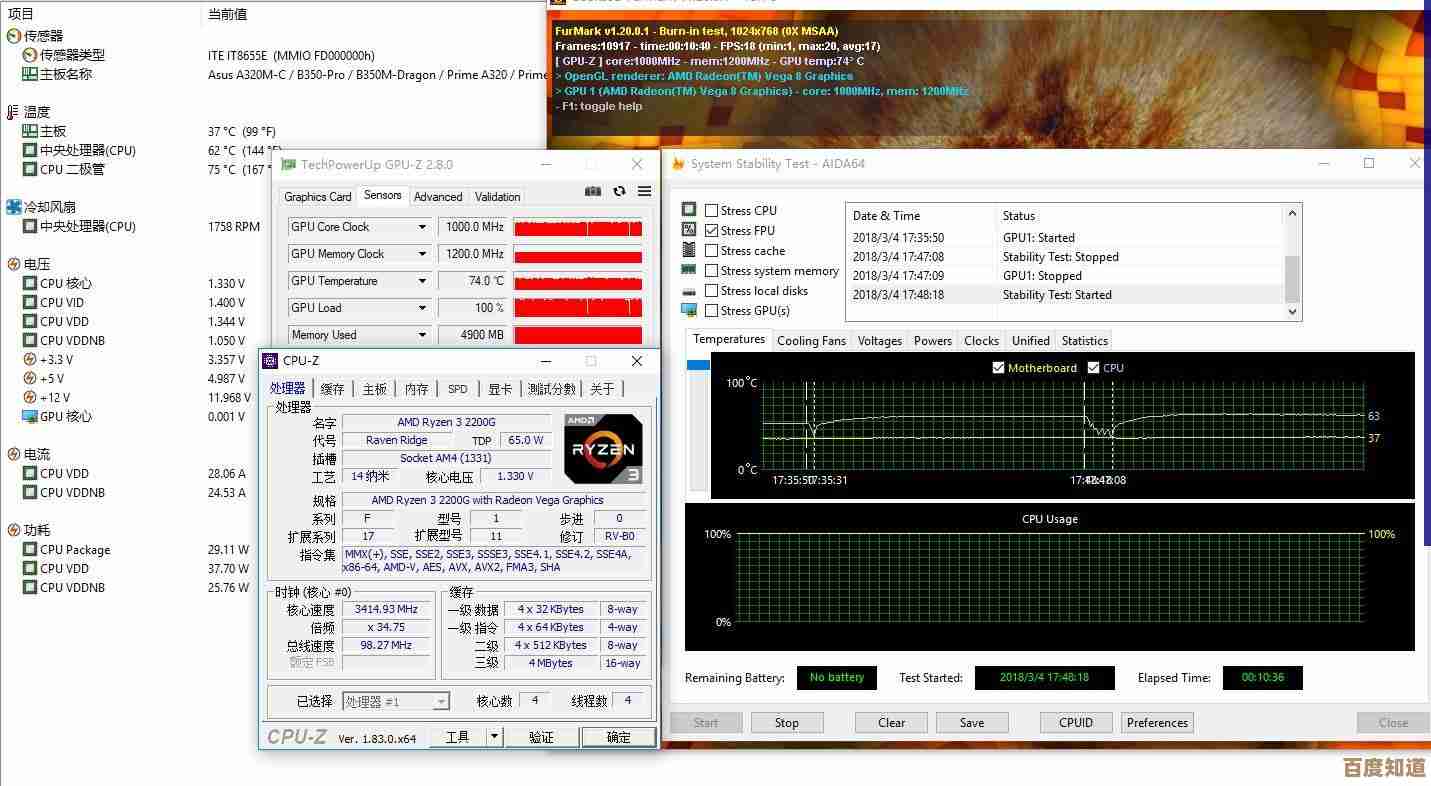1431x786 pixels.
Task: Click the AIDA64 flame icon in title bar
Action: [677, 164]
